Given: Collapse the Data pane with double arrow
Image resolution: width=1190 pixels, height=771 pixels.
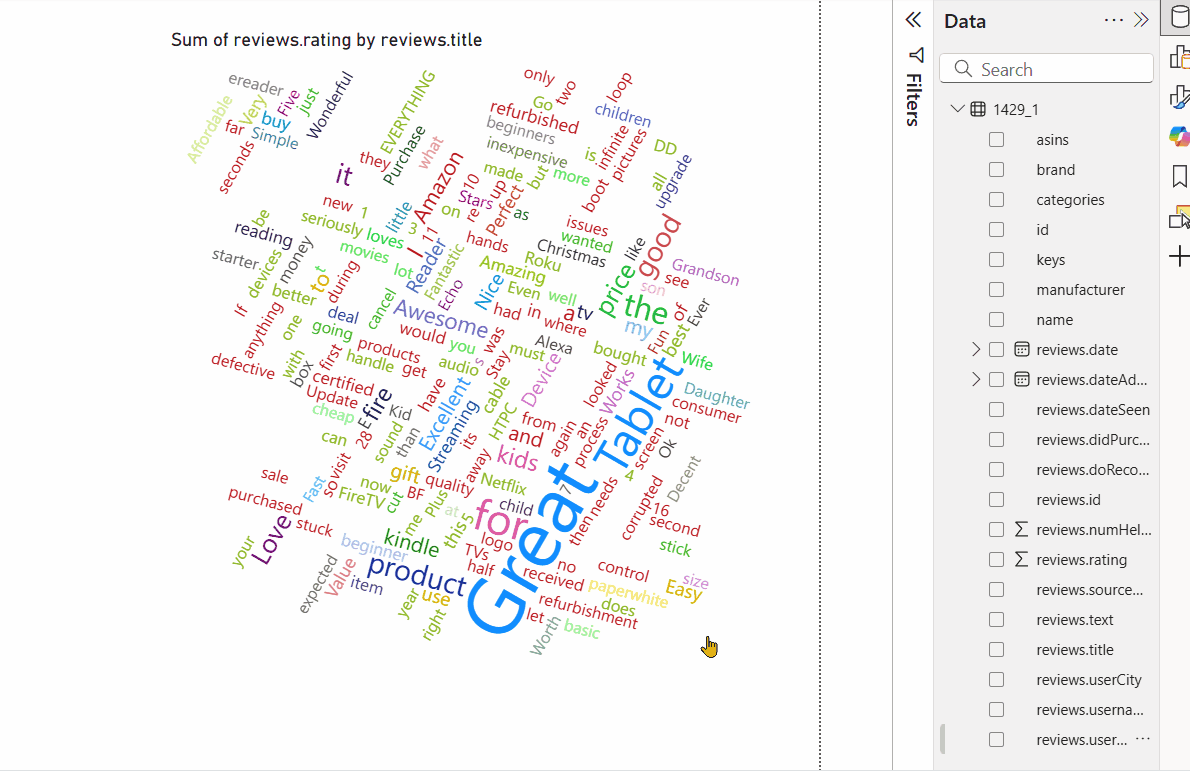Looking at the screenshot, I should pyautogui.click(x=1141, y=21).
